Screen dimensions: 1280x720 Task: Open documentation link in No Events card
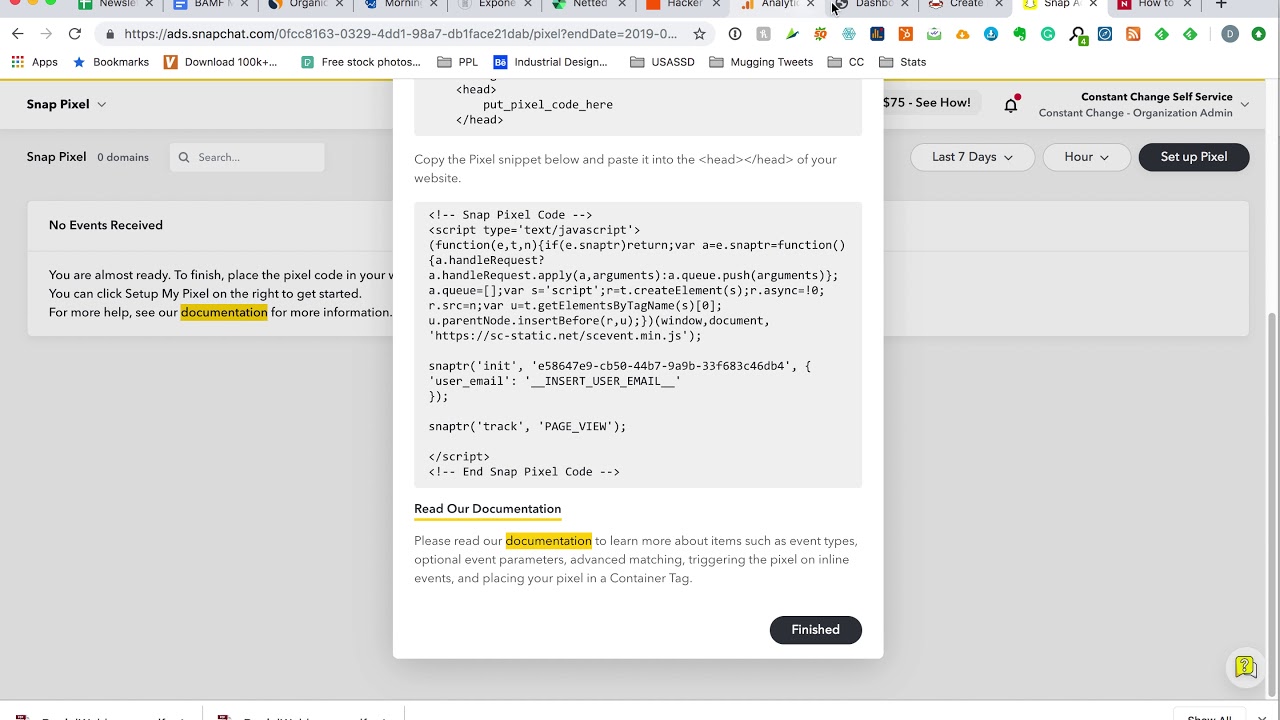click(224, 312)
